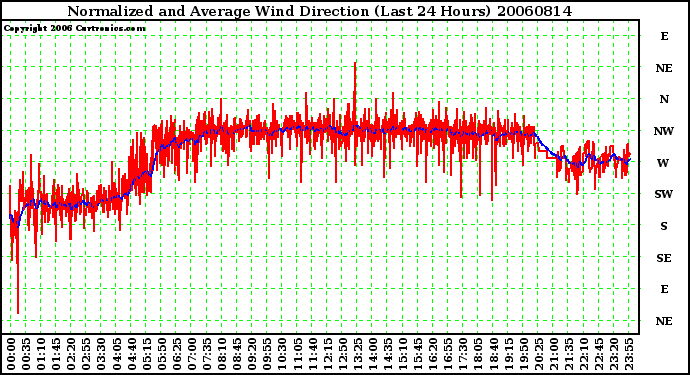Click the 08:10 time axis label
This screenshot has width=690, height=375.
point(222,354)
